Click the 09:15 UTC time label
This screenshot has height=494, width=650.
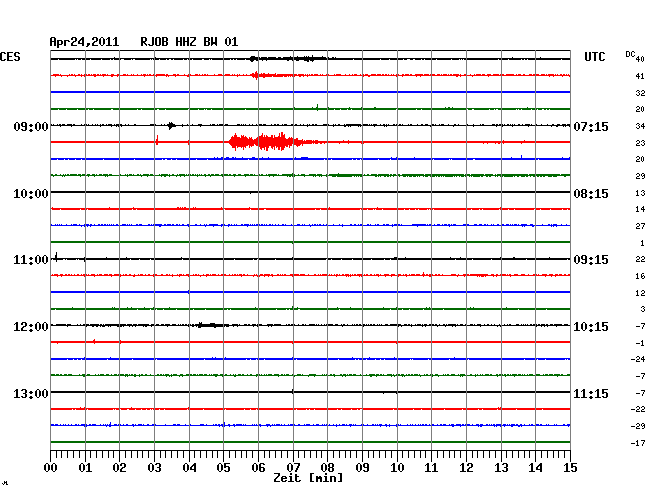pos(591,260)
